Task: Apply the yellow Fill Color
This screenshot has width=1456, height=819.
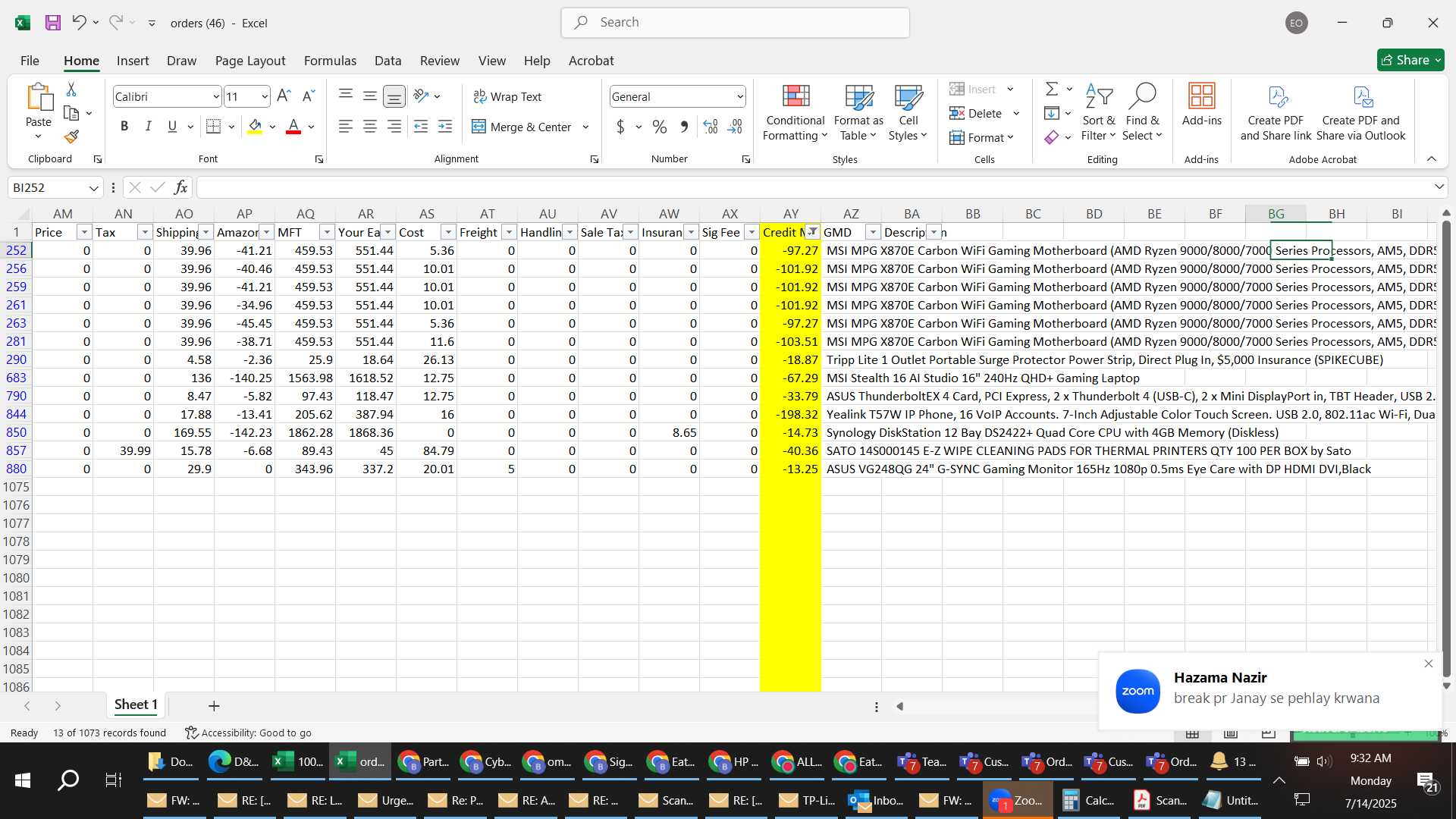Action: pyautogui.click(x=256, y=127)
